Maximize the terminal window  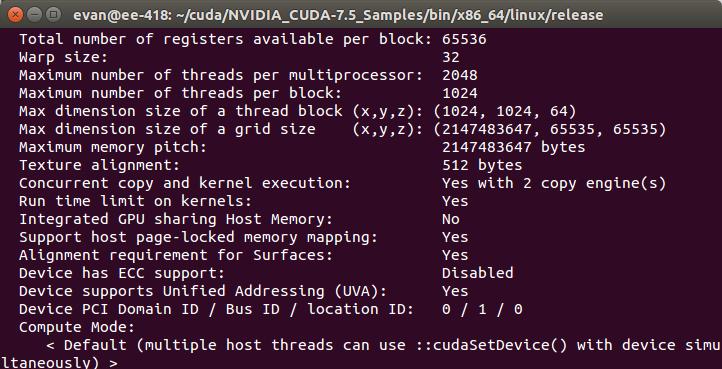coord(54,15)
